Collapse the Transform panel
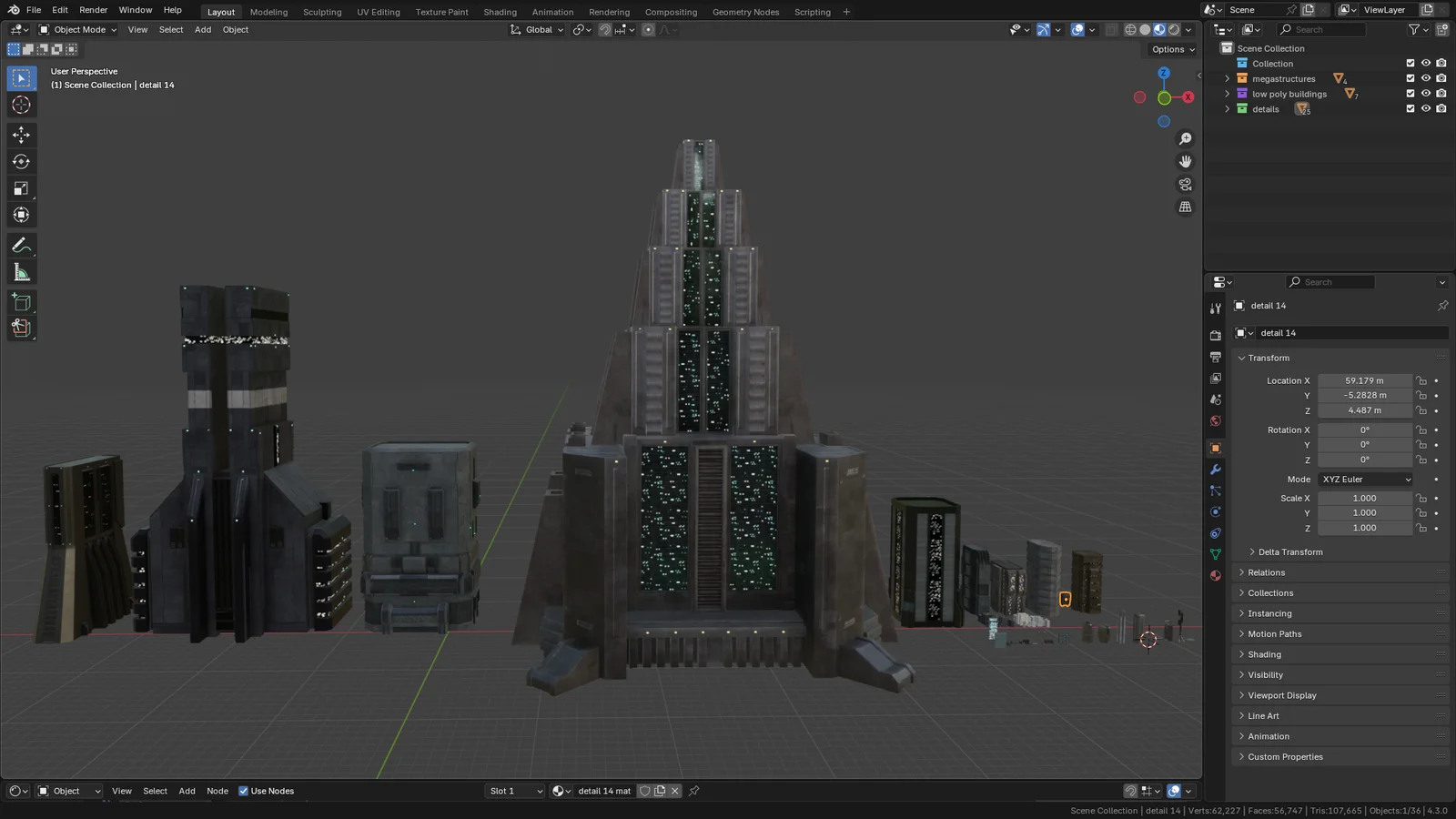This screenshot has width=1456, height=819. 1267,358
